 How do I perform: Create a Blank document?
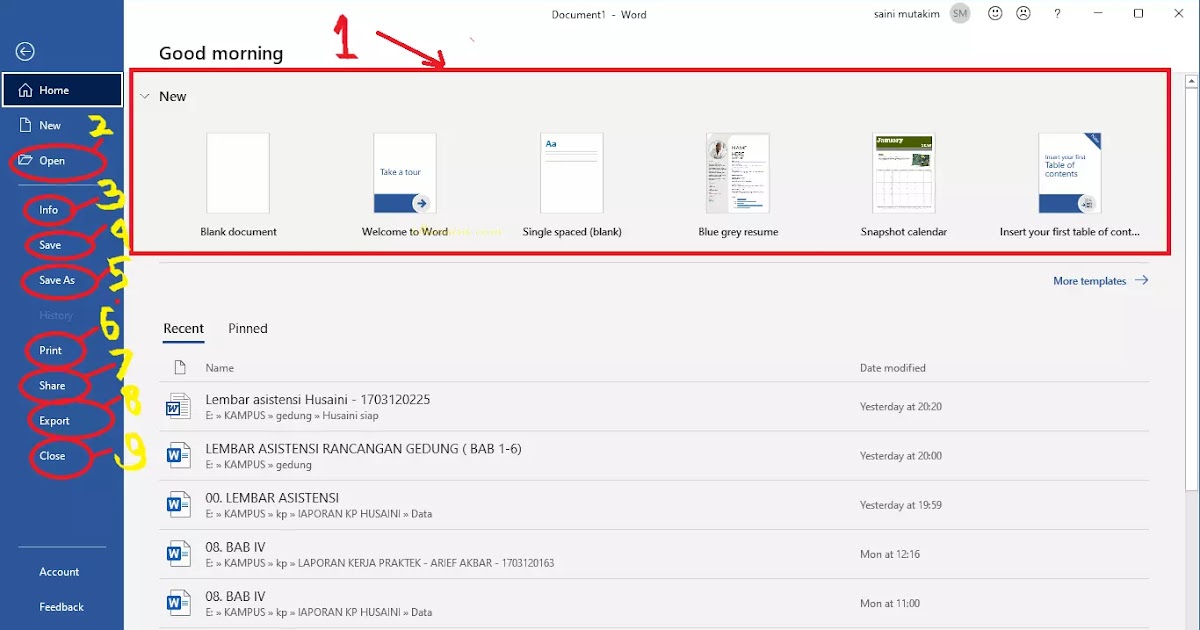click(x=238, y=185)
